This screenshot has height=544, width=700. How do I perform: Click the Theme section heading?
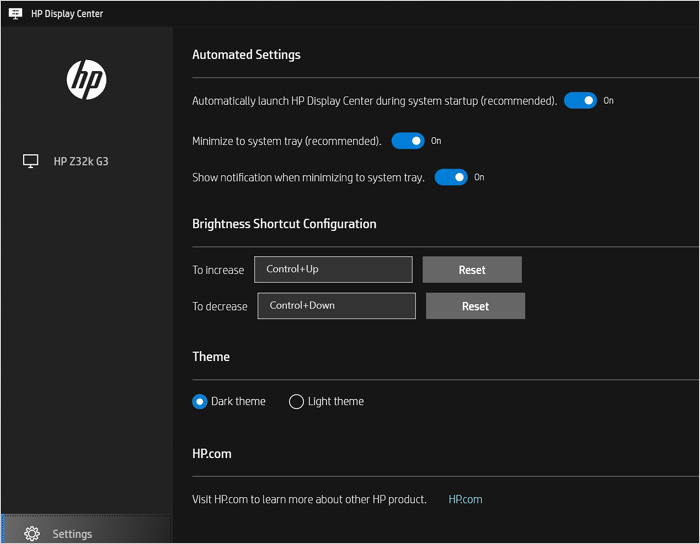click(x=211, y=357)
